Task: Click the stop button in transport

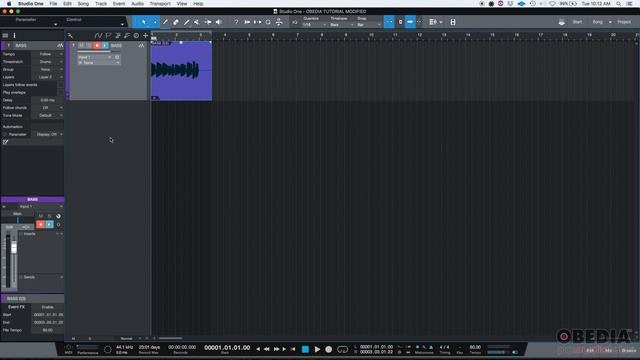Action: click(x=305, y=349)
